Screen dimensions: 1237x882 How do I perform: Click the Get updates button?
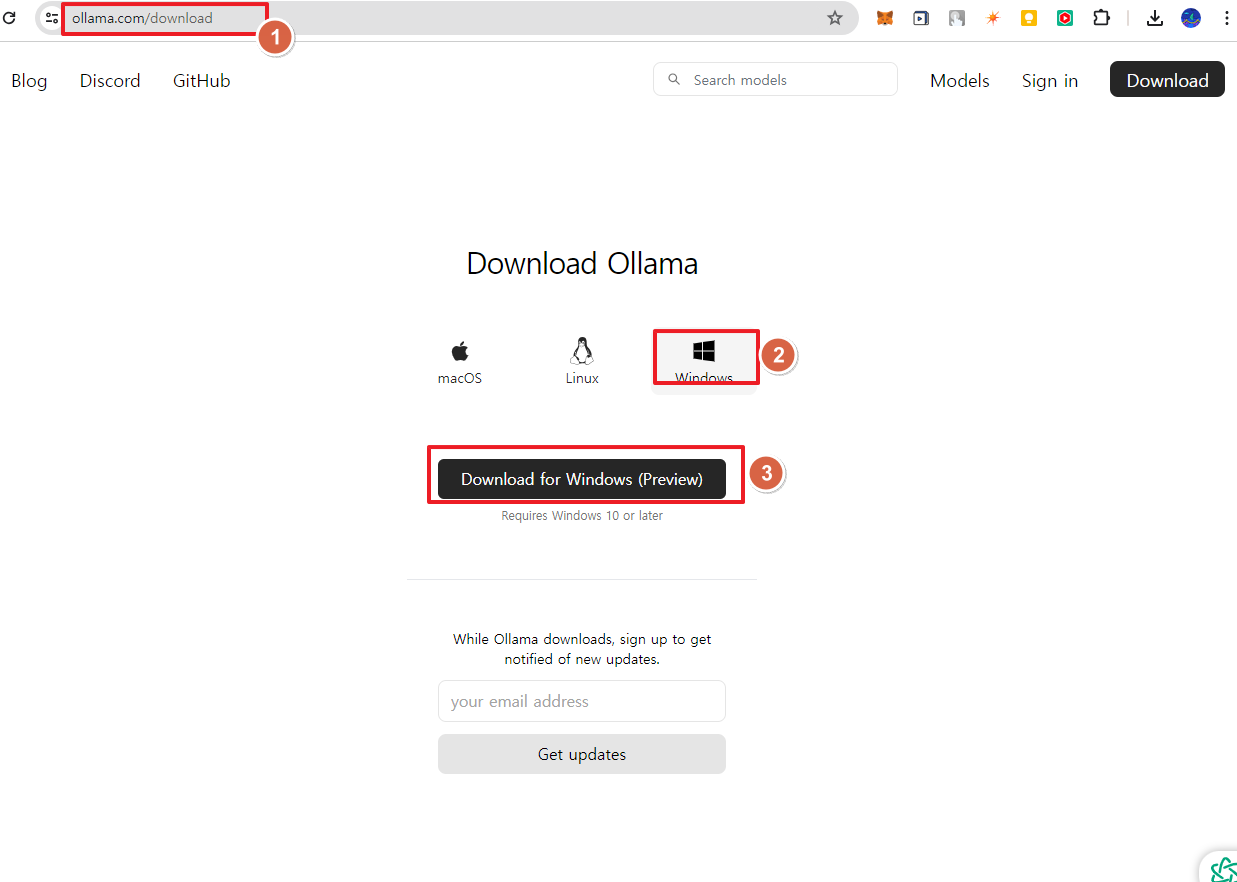coord(582,754)
